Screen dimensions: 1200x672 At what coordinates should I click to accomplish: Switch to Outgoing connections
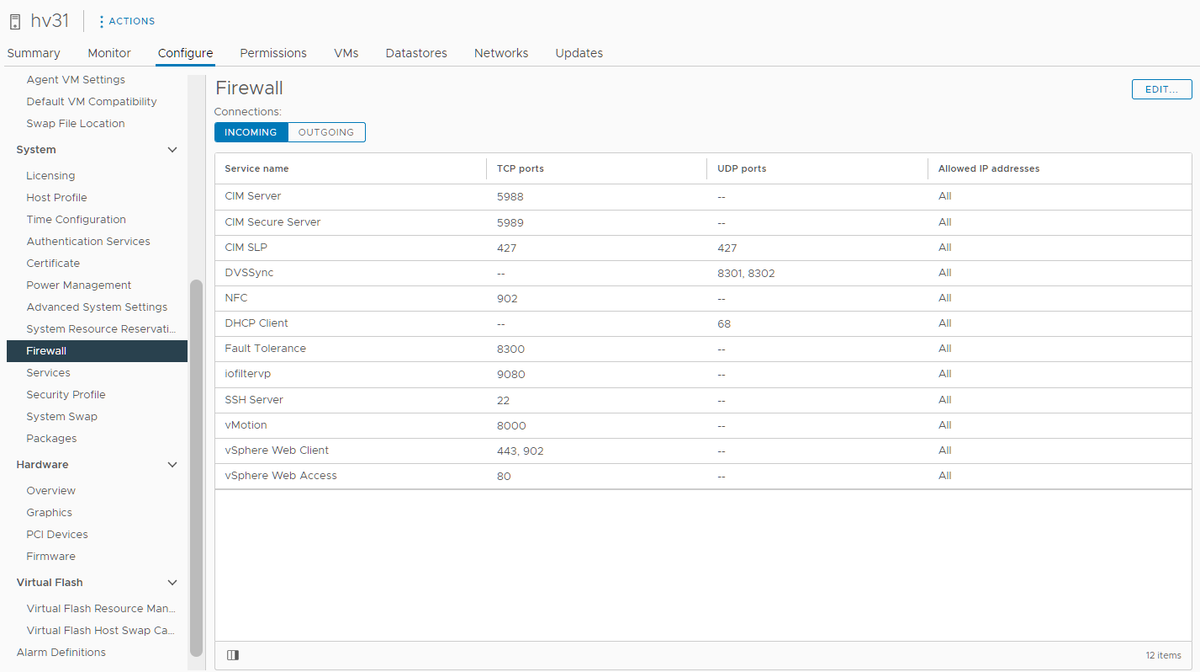[x=326, y=132]
